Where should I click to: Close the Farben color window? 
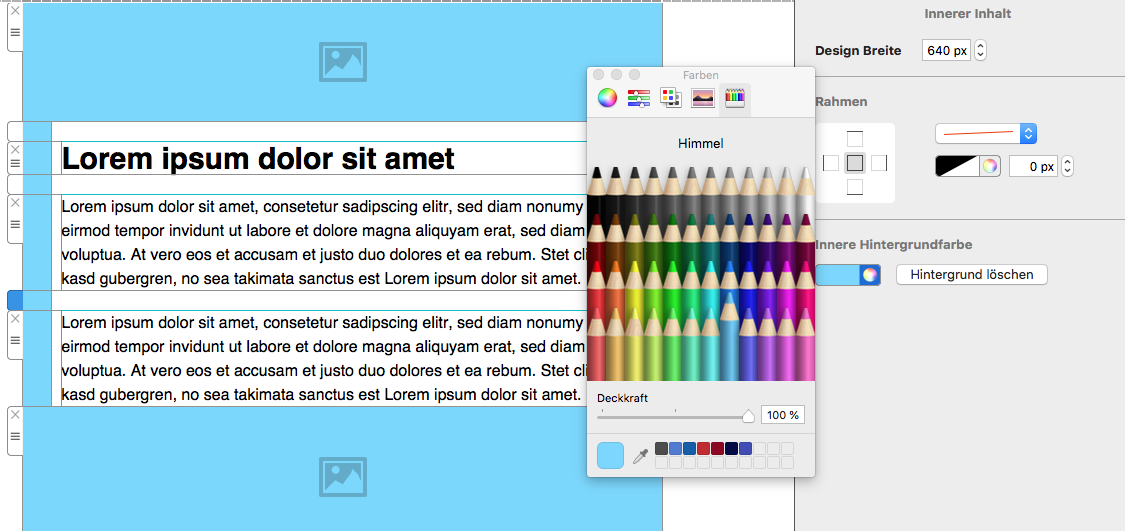click(598, 75)
